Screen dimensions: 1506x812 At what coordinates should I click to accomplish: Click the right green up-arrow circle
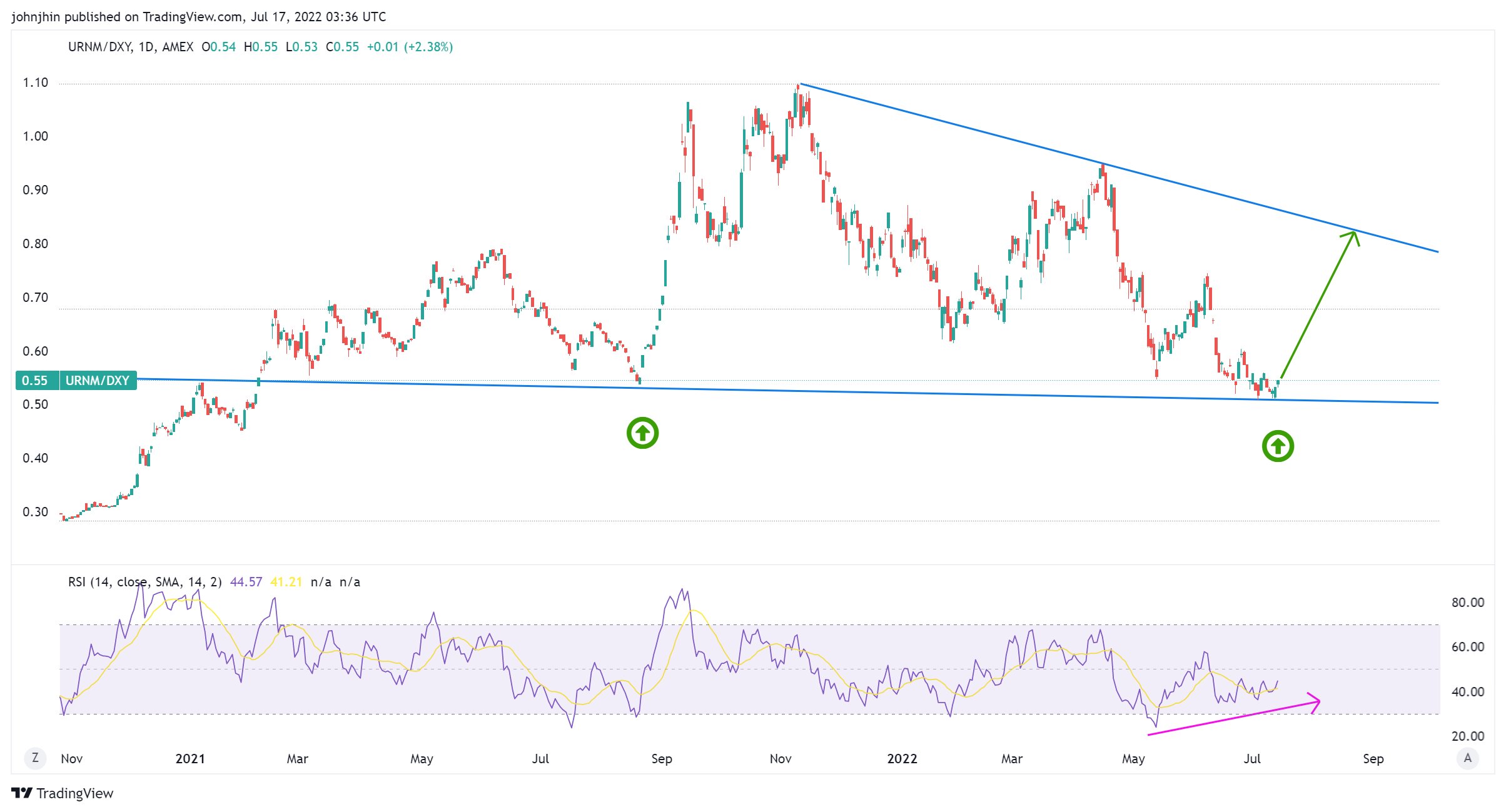click(x=1277, y=446)
